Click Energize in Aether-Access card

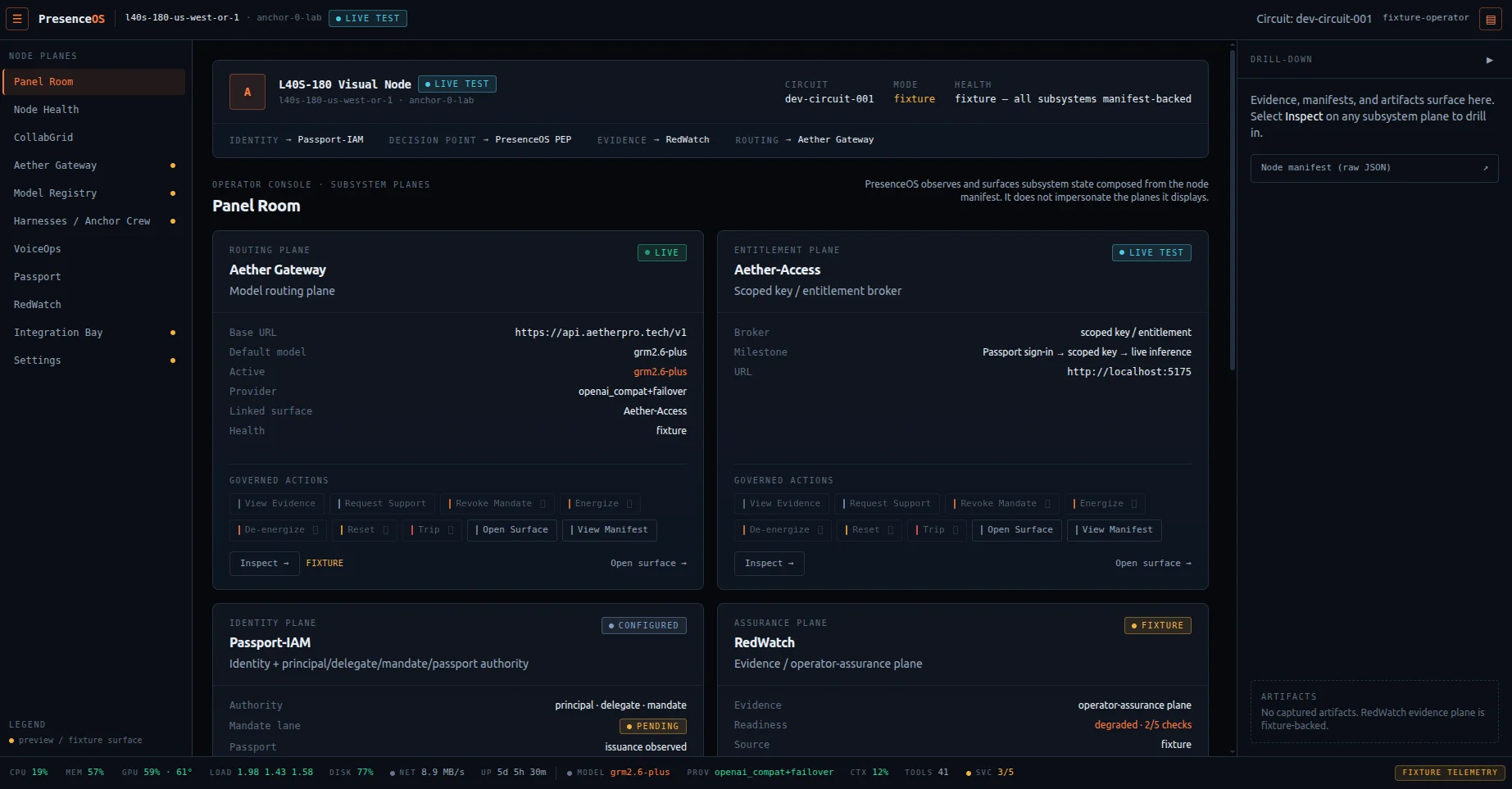click(1105, 504)
